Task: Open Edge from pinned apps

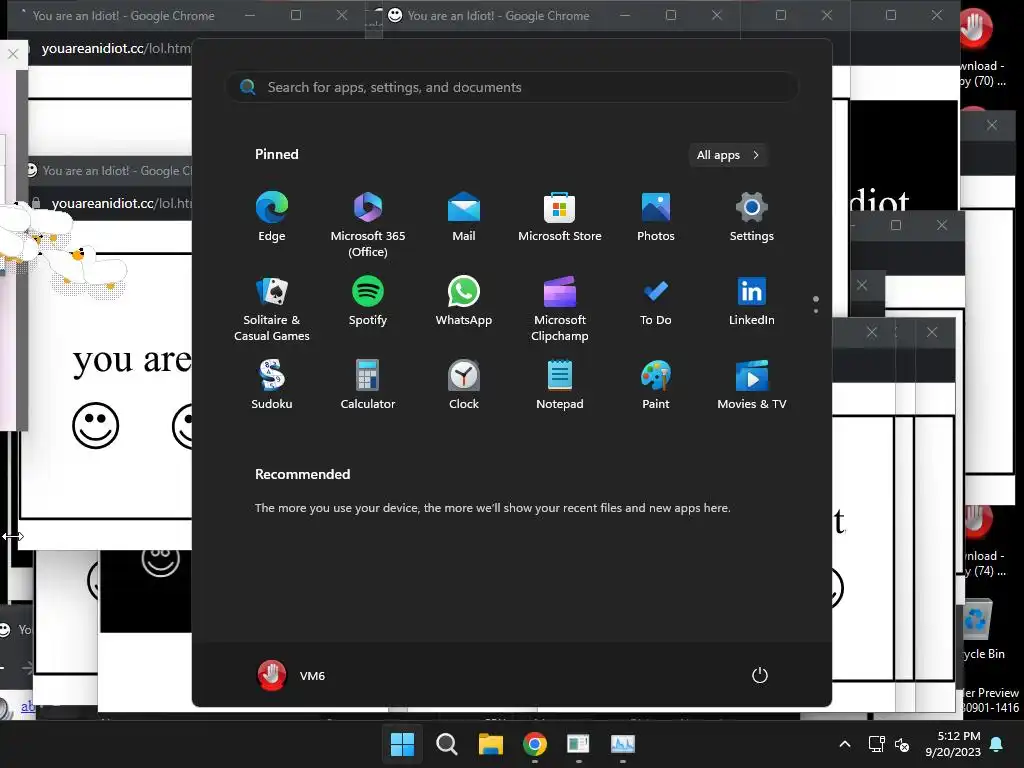Action: tap(272, 217)
